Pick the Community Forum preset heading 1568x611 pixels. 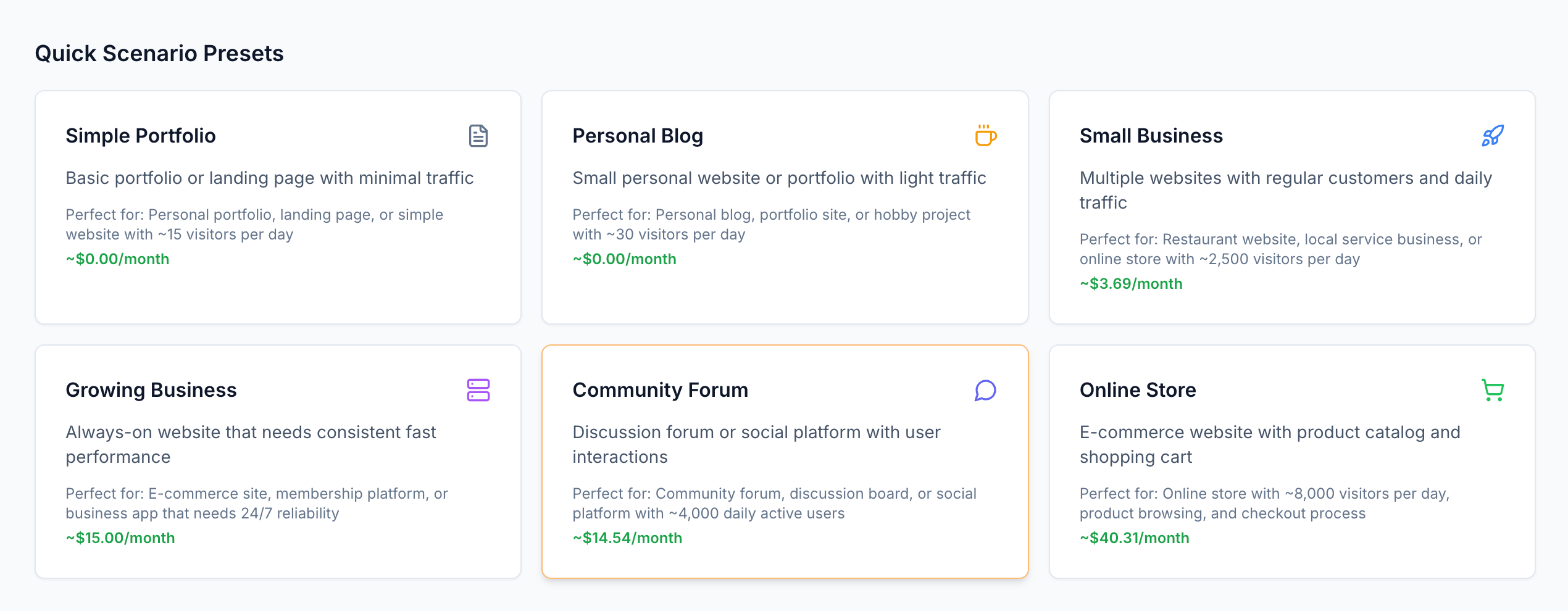[x=660, y=390]
